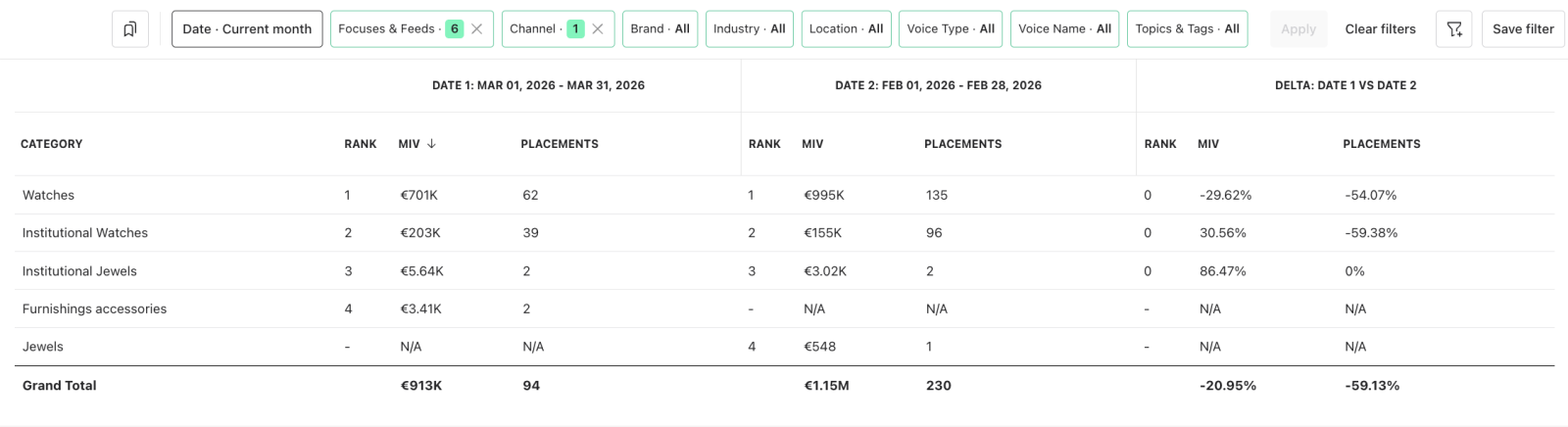This screenshot has width=1568, height=427.
Task: Click the €913K grand total
Action: pyautogui.click(x=421, y=386)
